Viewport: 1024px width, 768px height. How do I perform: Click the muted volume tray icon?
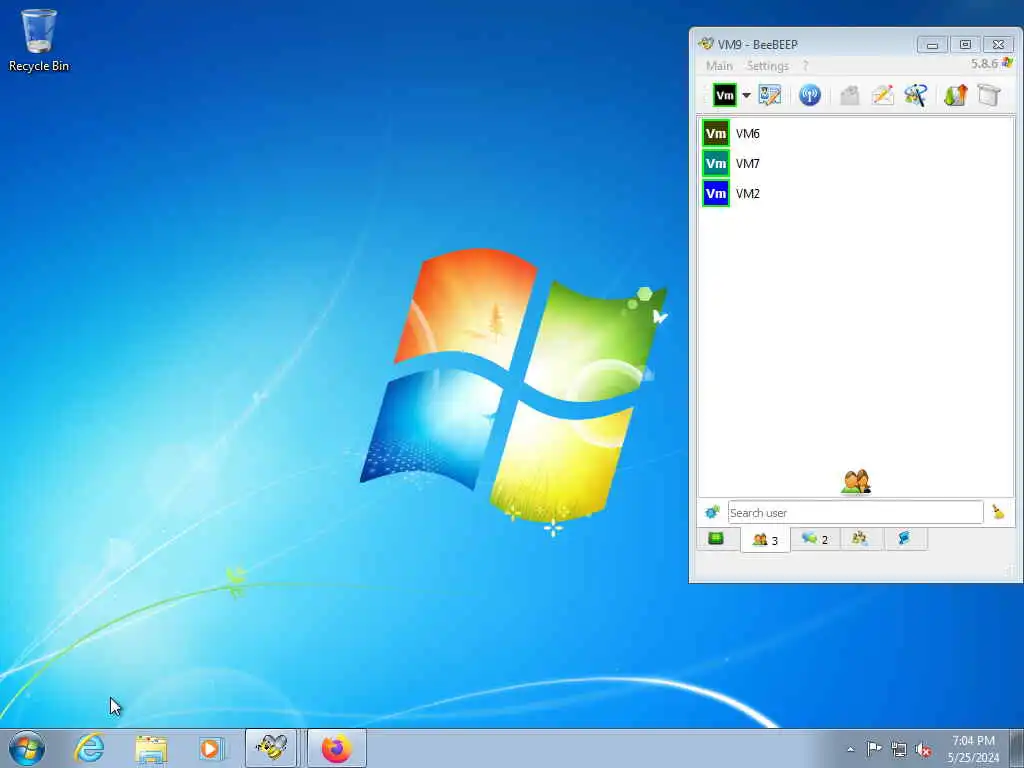click(x=923, y=749)
